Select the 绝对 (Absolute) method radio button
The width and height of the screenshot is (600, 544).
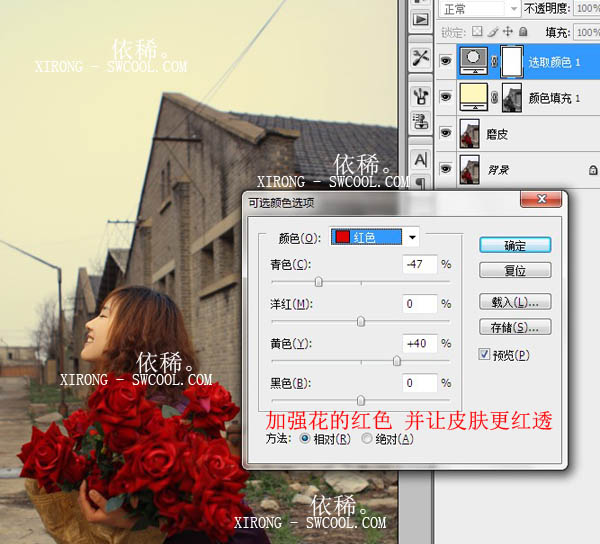pos(366,438)
